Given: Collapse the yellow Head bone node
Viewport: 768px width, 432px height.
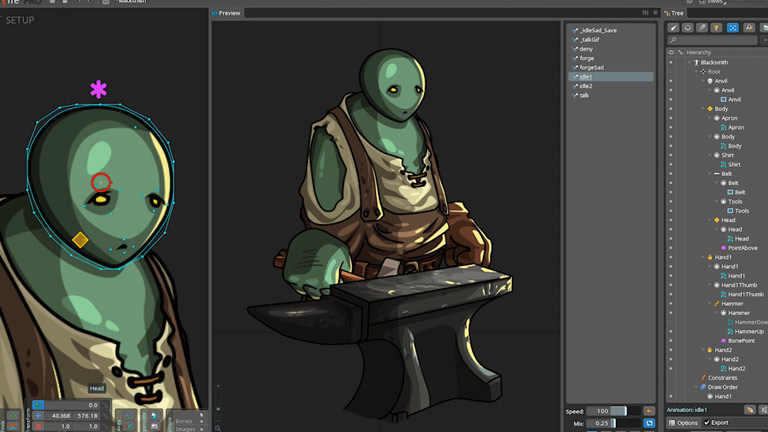Looking at the screenshot, I should 710,220.
